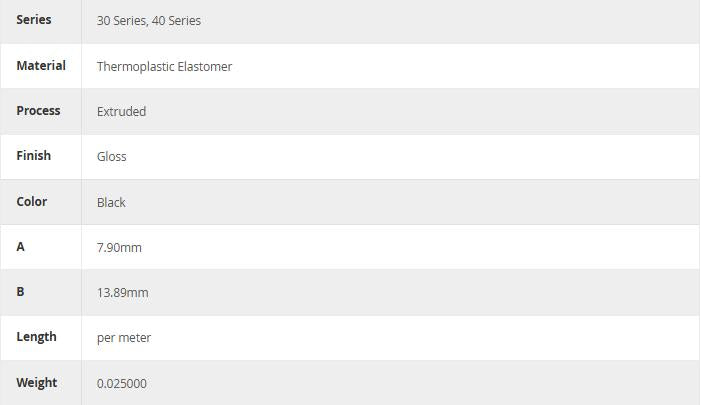Click the "40 Series" text
This screenshot has height=405, width=701.
click(x=177, y=21)
